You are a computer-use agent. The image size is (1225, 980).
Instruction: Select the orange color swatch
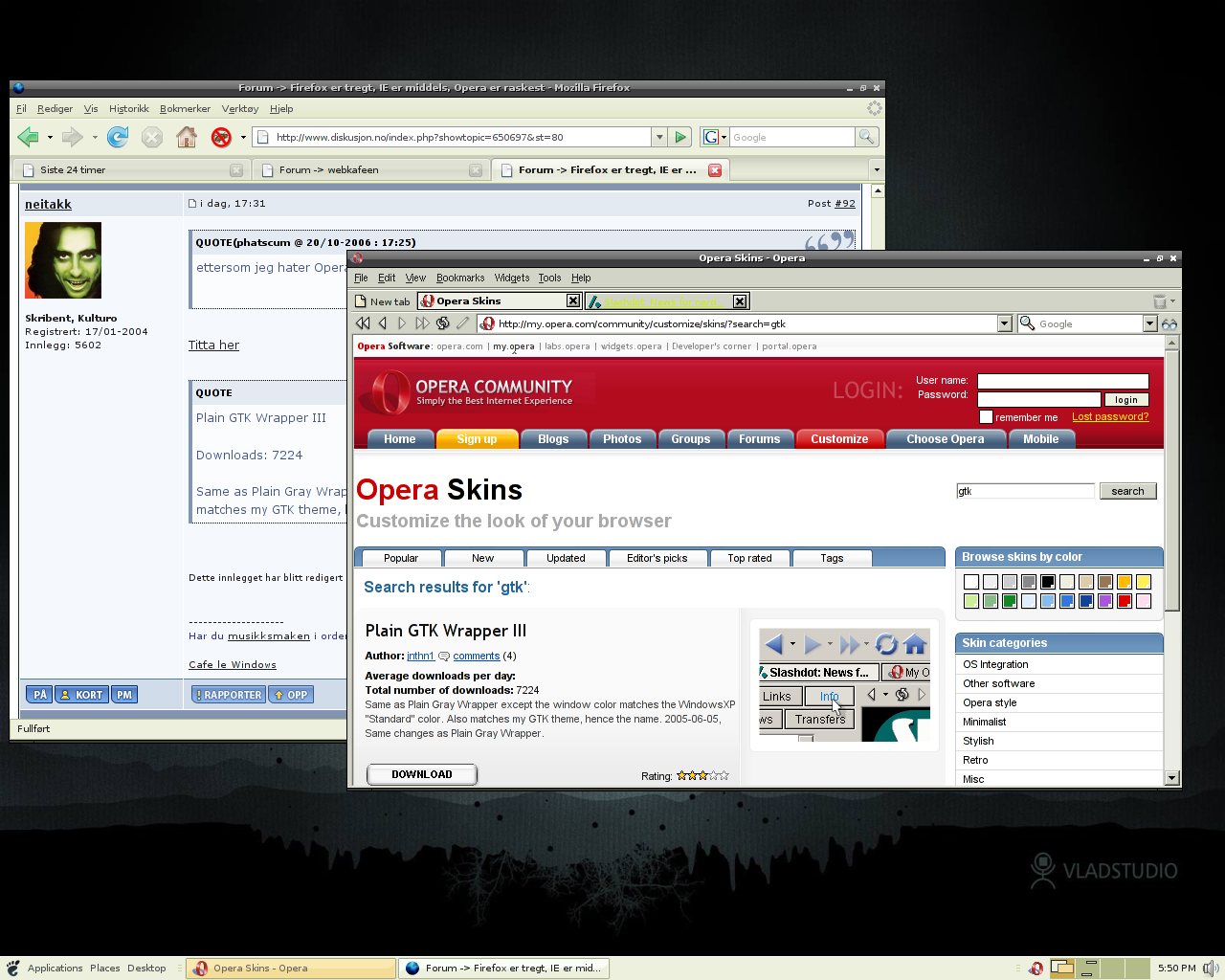click(1124, 582)
